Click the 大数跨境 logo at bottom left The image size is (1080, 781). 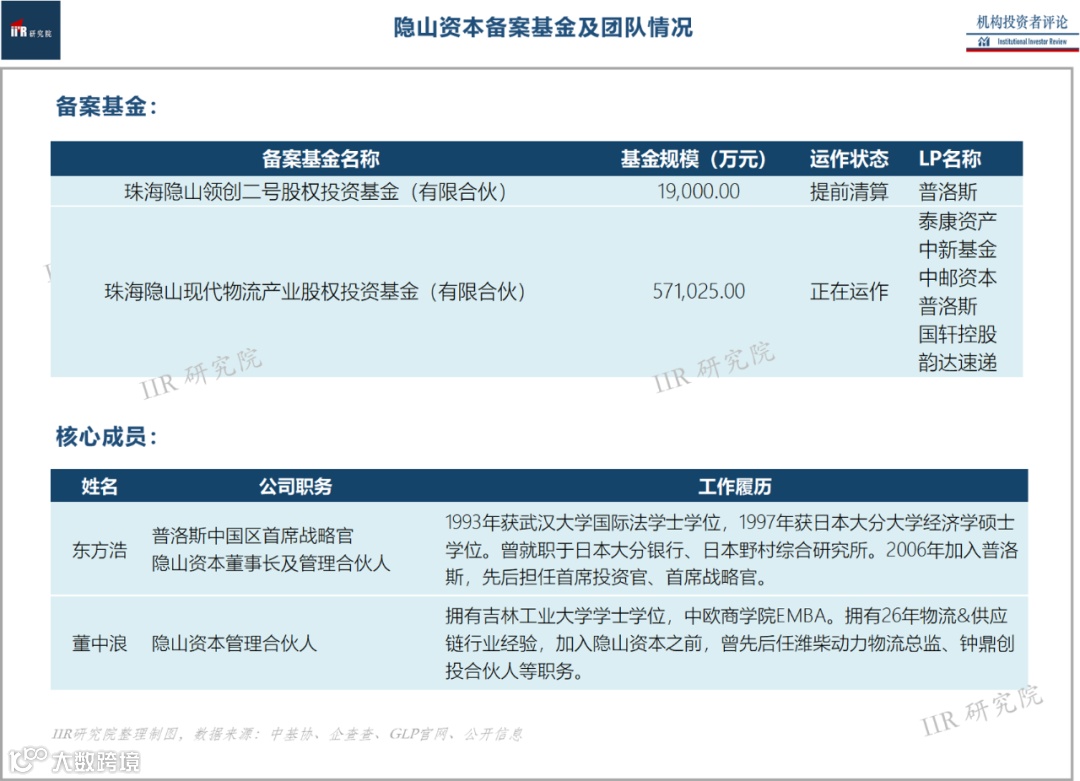[74, 760]
